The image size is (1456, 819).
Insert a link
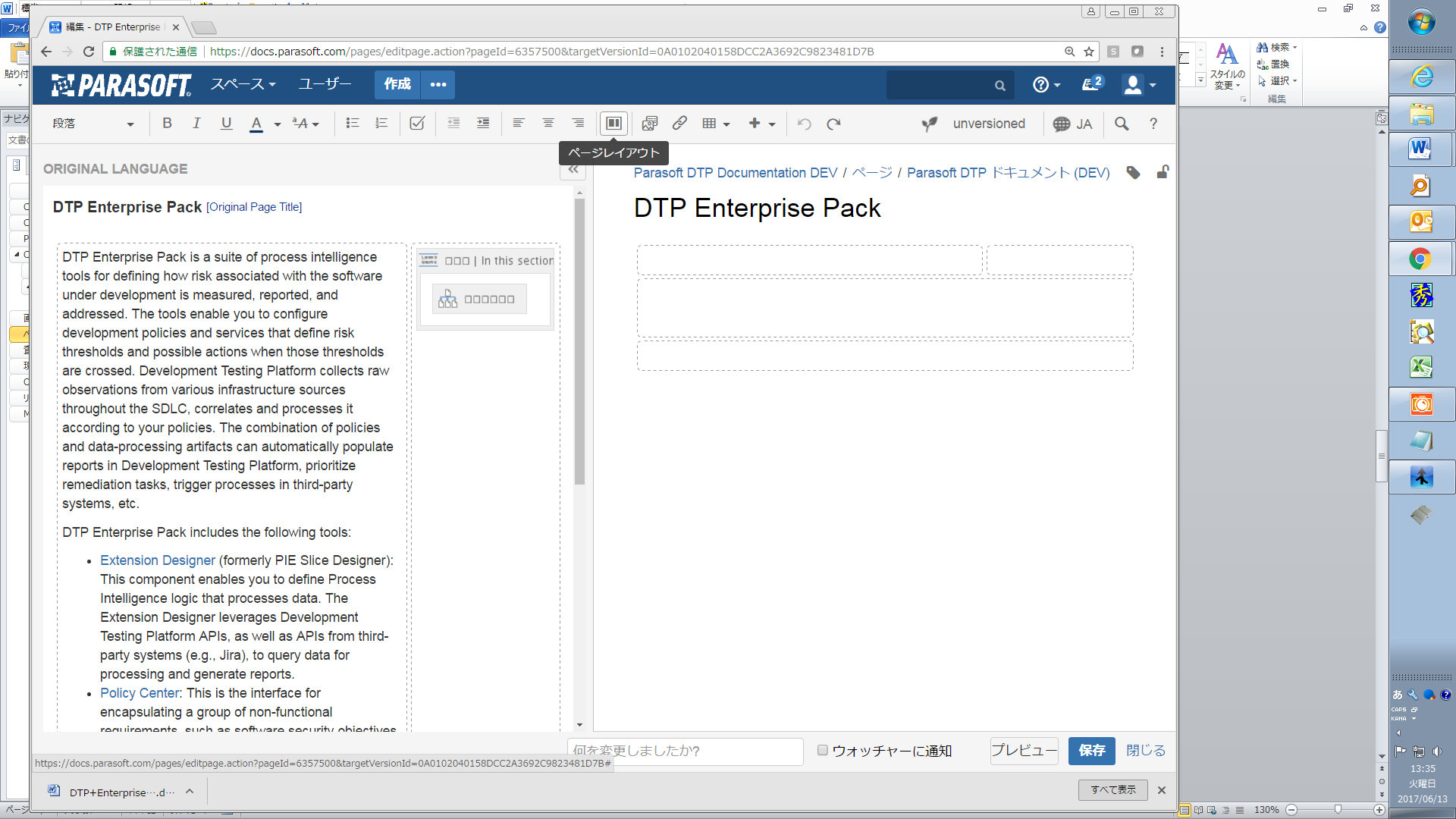[679, 124]
